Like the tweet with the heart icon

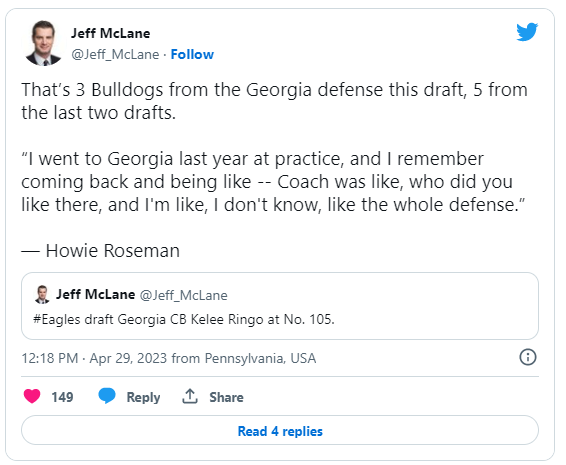pyautogui.click(x=32, y=396)
